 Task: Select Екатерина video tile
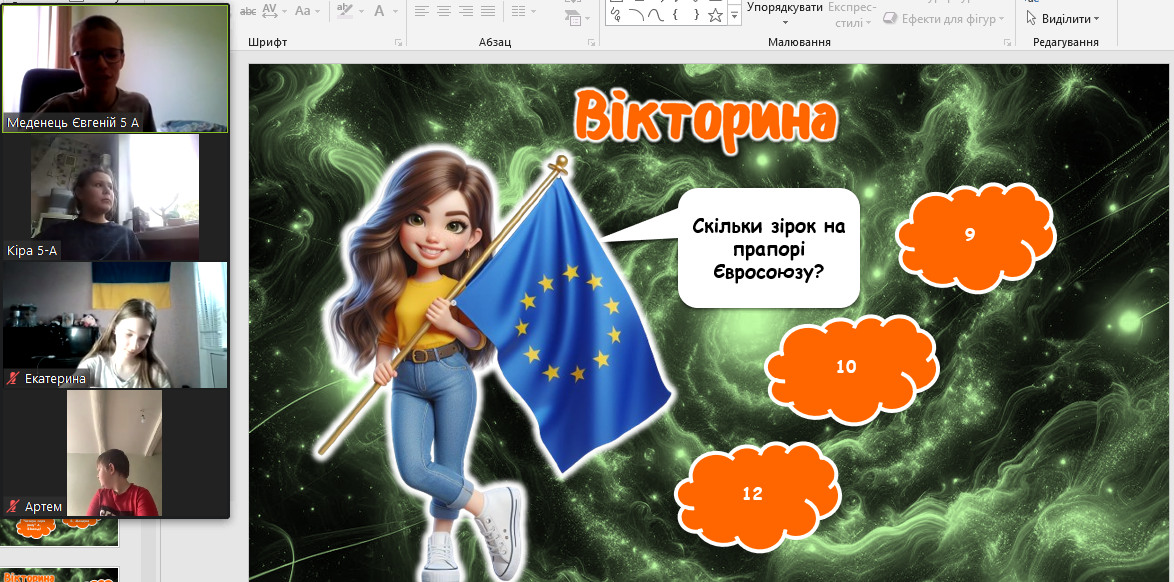click(115, 325)
